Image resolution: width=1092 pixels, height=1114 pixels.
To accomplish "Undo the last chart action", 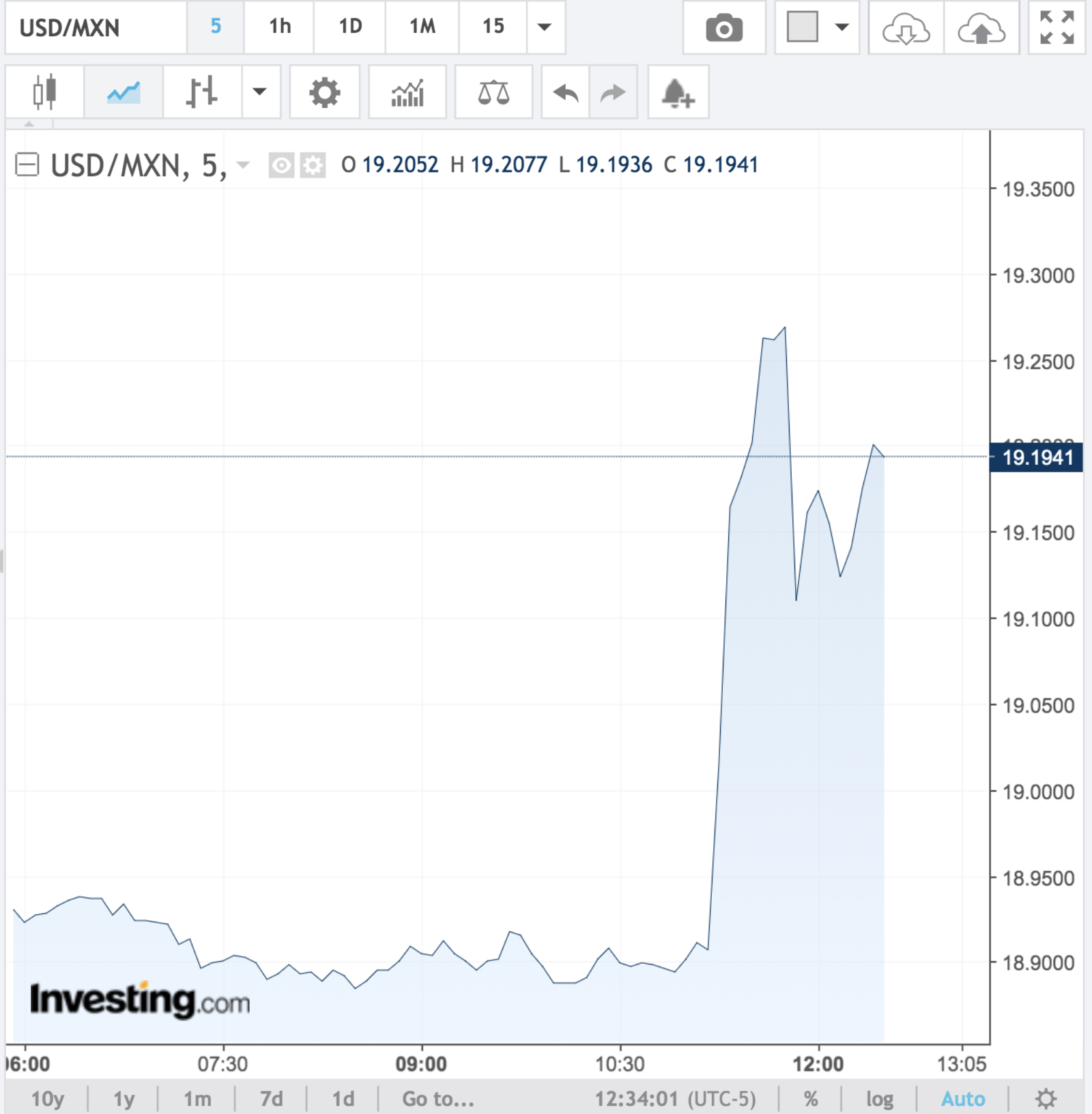I will (565, 92).
